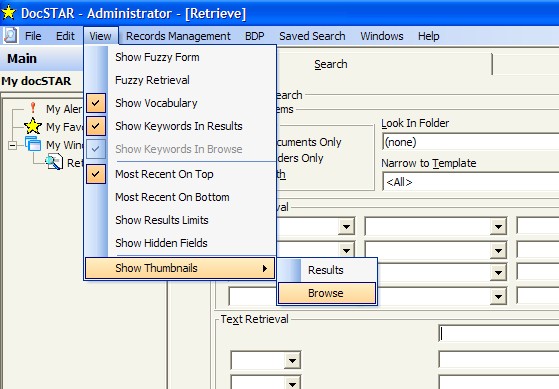Select the Documents Only option
The image size is (559, 389).
point(309,142)
